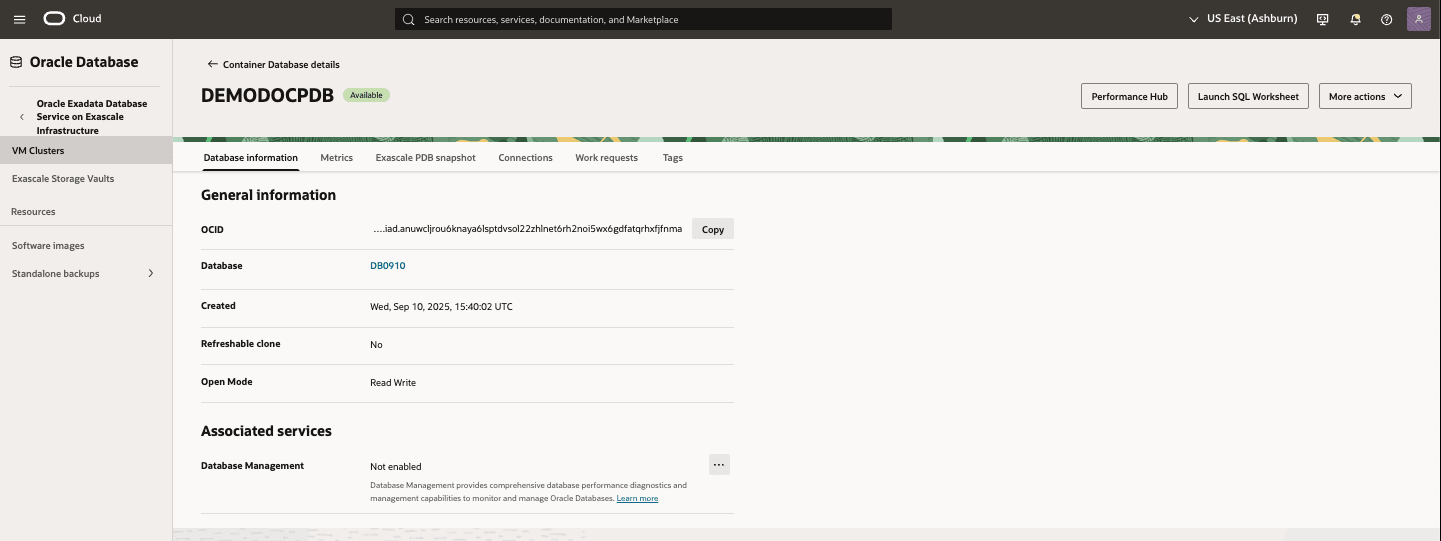This screenshot has height=541, width=1441.
Task: Expand the US East (Ashburn) region selector
Action: pyautogui.click(x=1245, y=19)
